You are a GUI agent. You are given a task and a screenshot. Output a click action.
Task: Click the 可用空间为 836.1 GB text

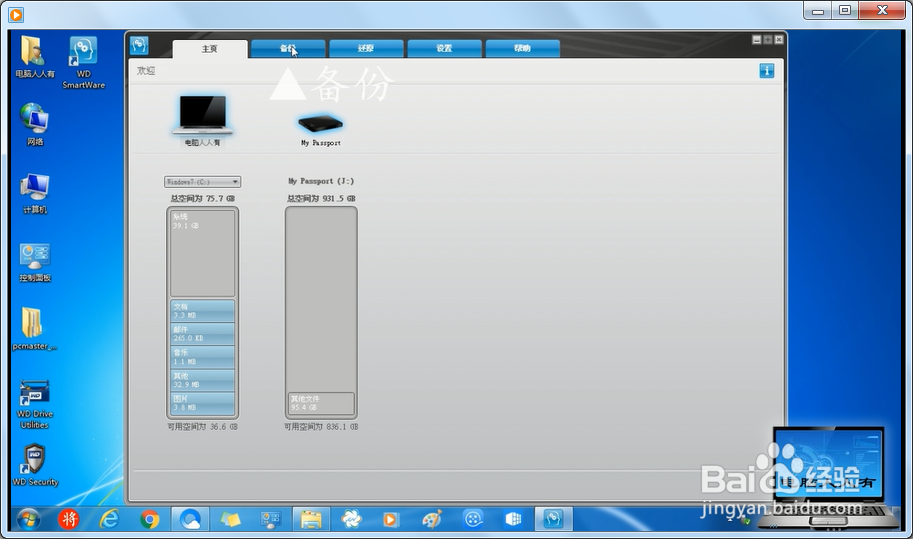click(x=321, y=427)
